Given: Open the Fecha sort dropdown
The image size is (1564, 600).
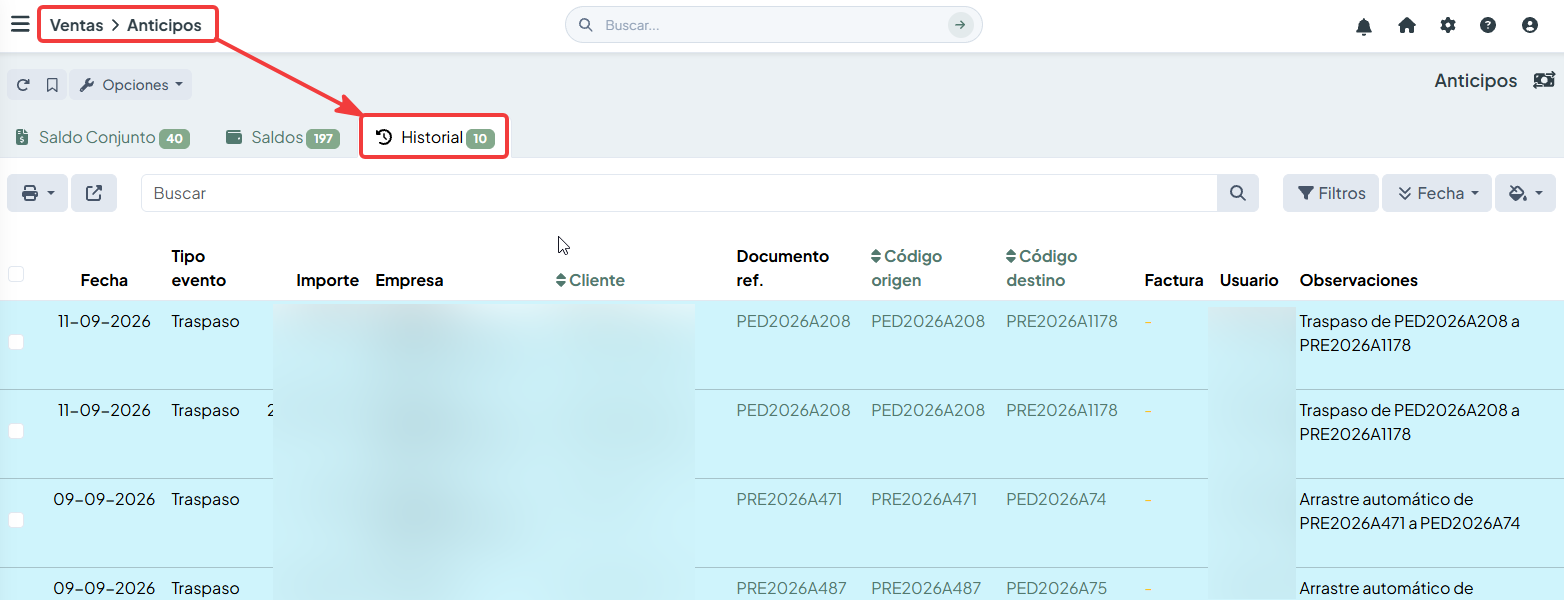Looking at the screenshot, I should coord(1437,193).
